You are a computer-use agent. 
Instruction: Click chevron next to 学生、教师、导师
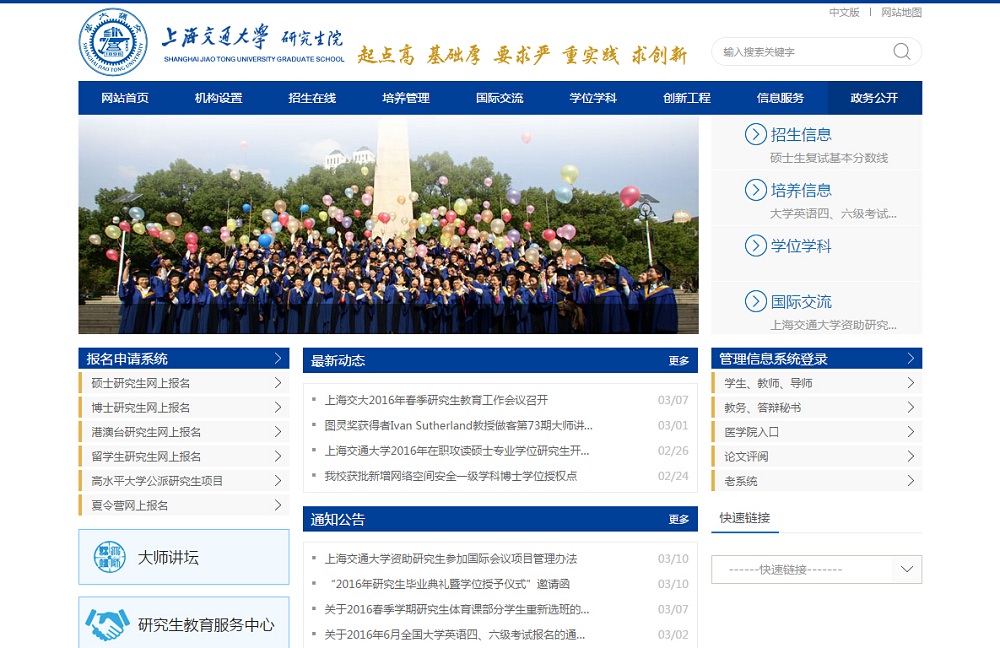[x=910, y=383]
